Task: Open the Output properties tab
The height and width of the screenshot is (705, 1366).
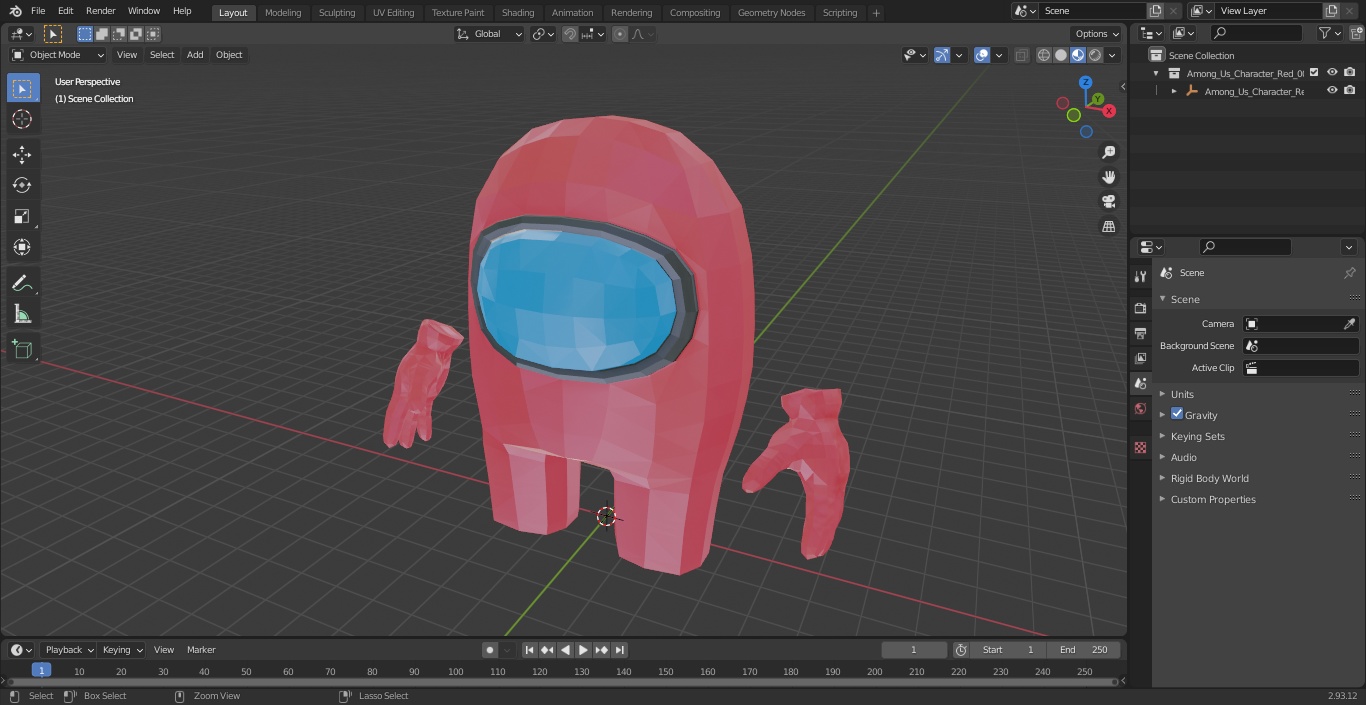Action: 1140,333
